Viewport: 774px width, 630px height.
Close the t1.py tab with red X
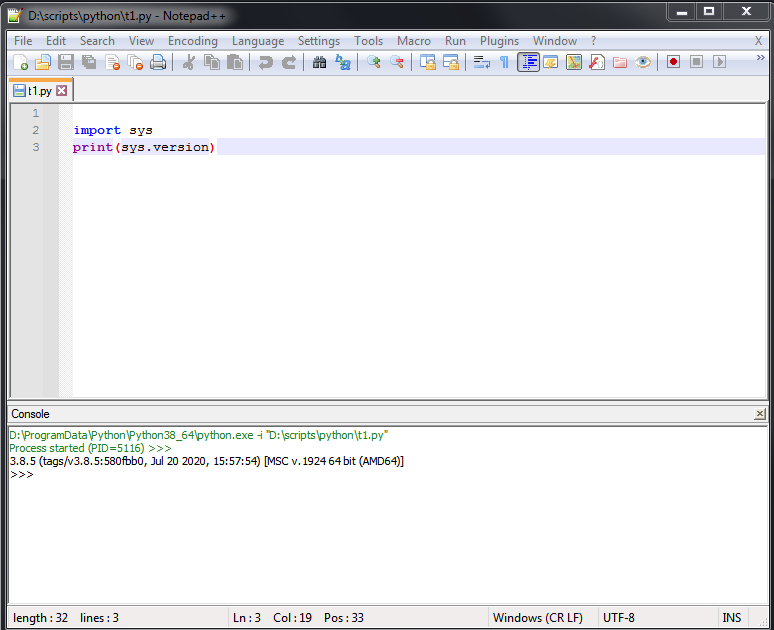(62, 90)
